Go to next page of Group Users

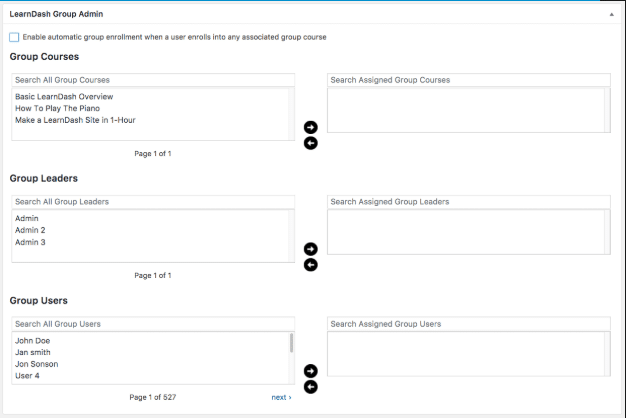pyautogui.click(x=281, y=397)
